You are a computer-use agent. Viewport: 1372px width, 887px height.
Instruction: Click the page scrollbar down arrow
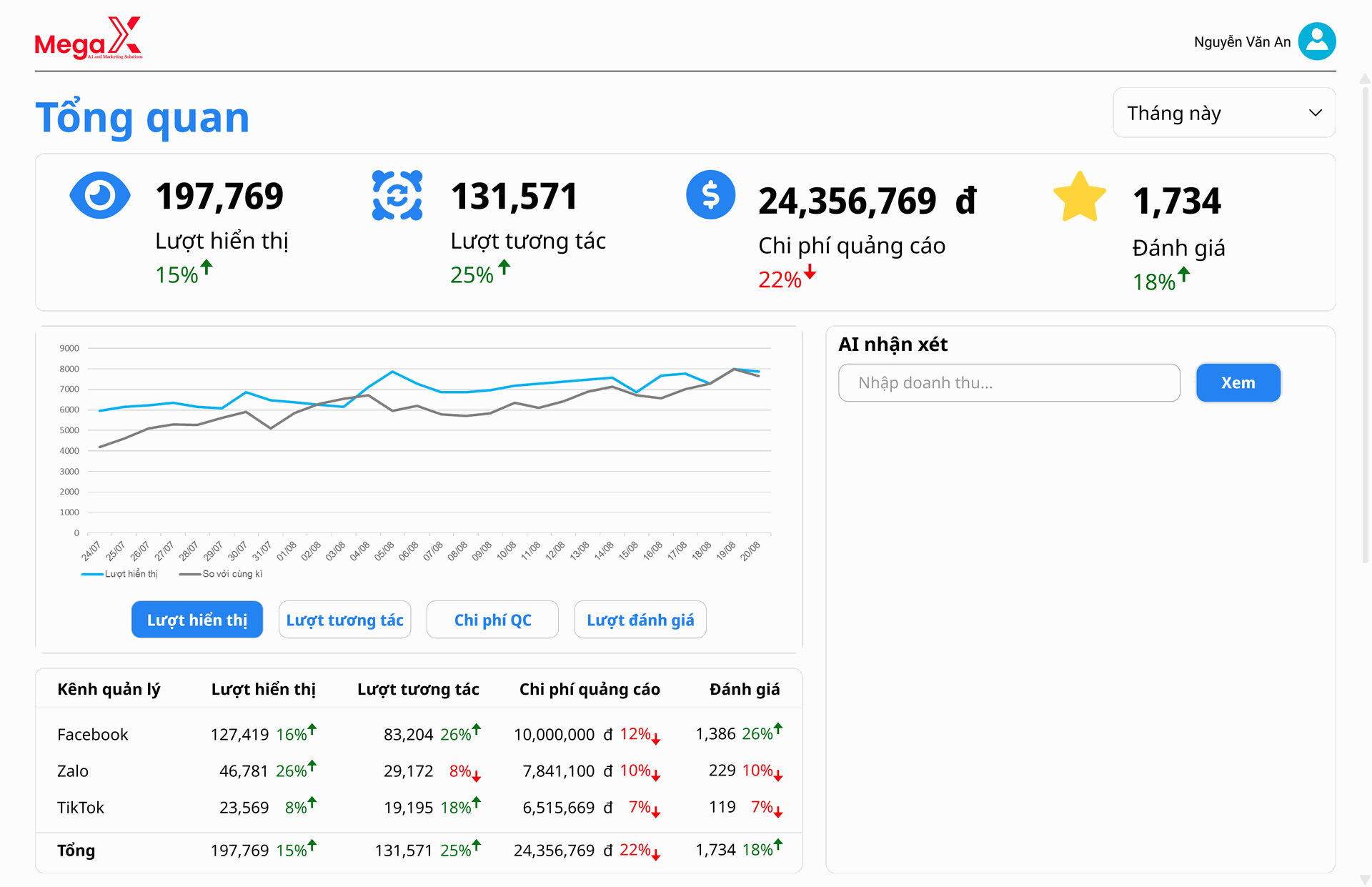point(1364,880)
